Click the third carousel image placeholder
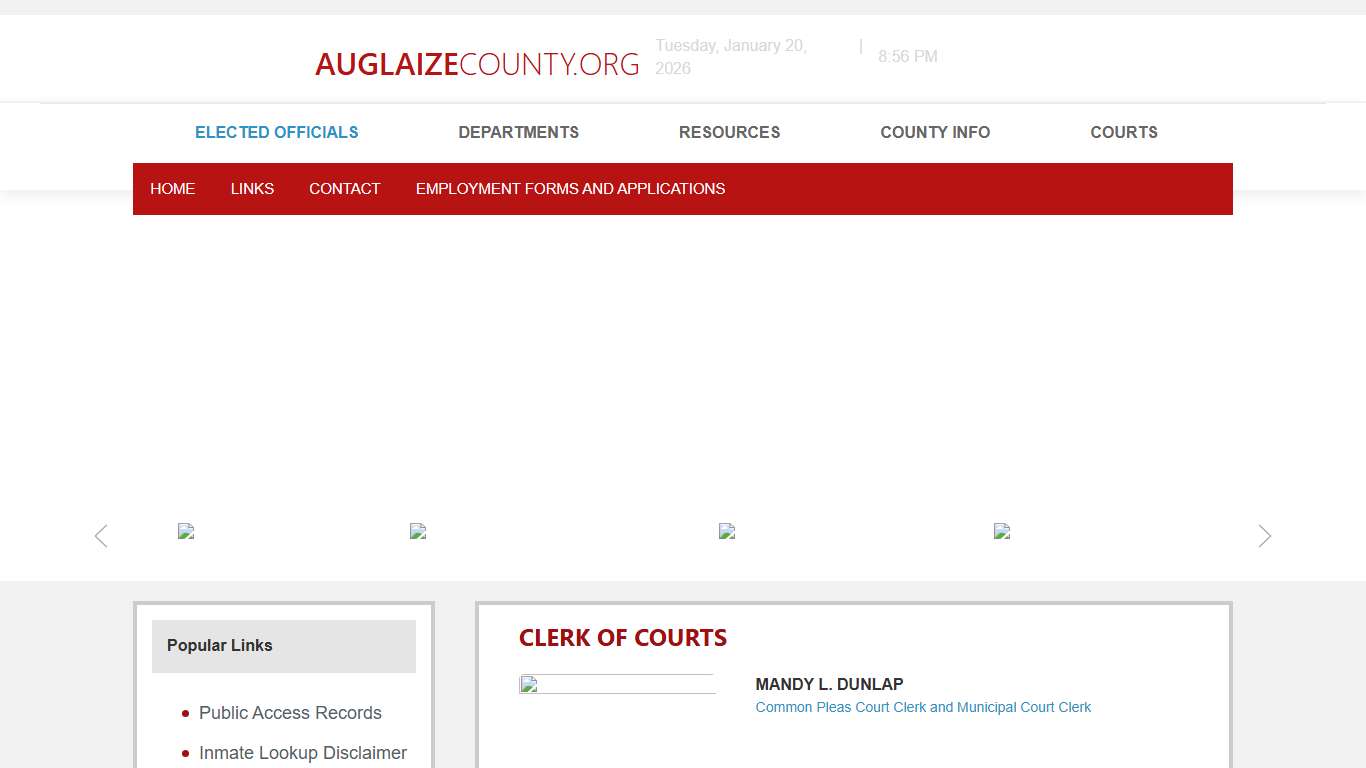Image resolution: width=1366 pixels, height=768 pixels. 727,531
